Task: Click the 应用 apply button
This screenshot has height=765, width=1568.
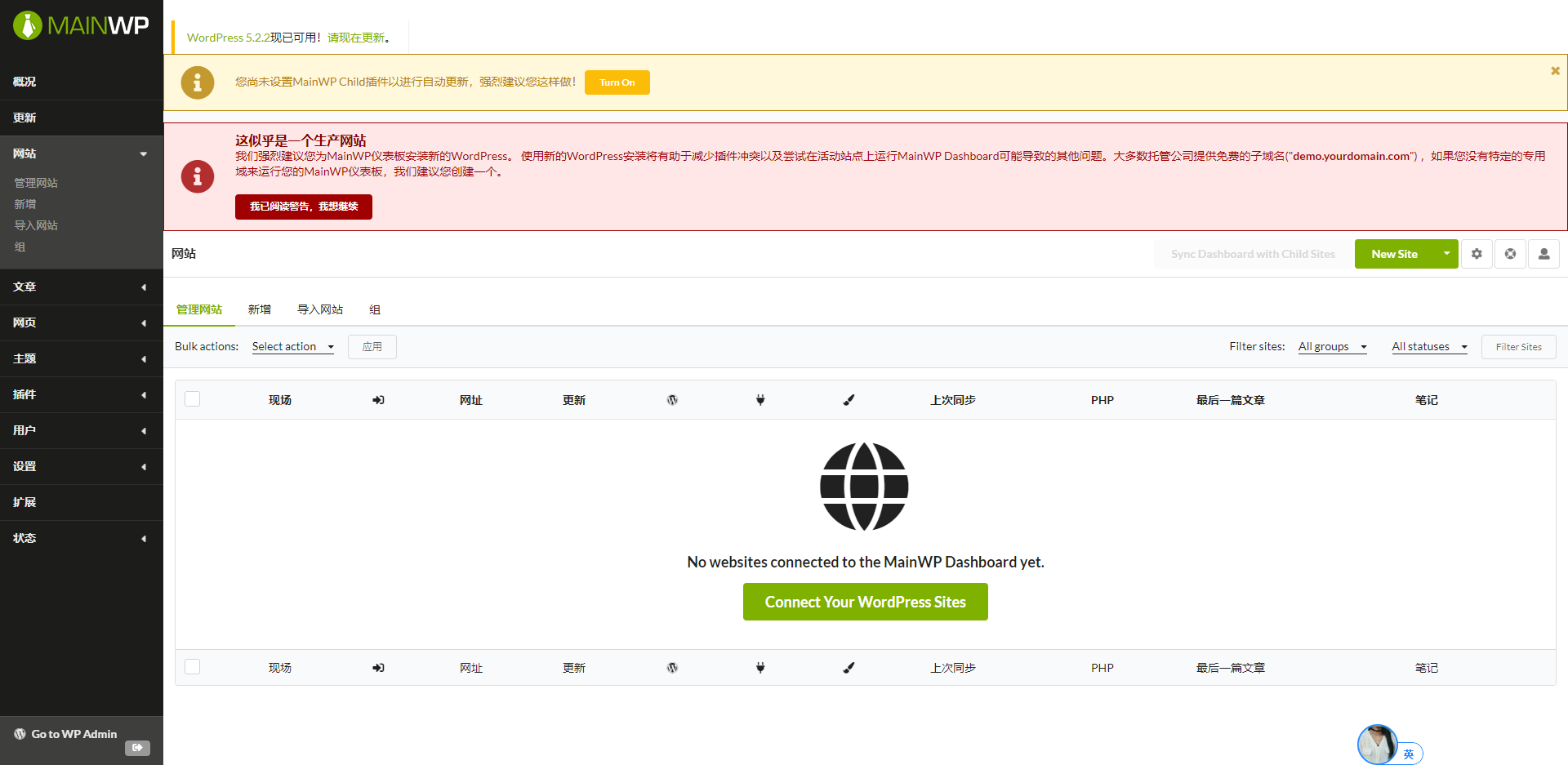Action: [372, 347]
